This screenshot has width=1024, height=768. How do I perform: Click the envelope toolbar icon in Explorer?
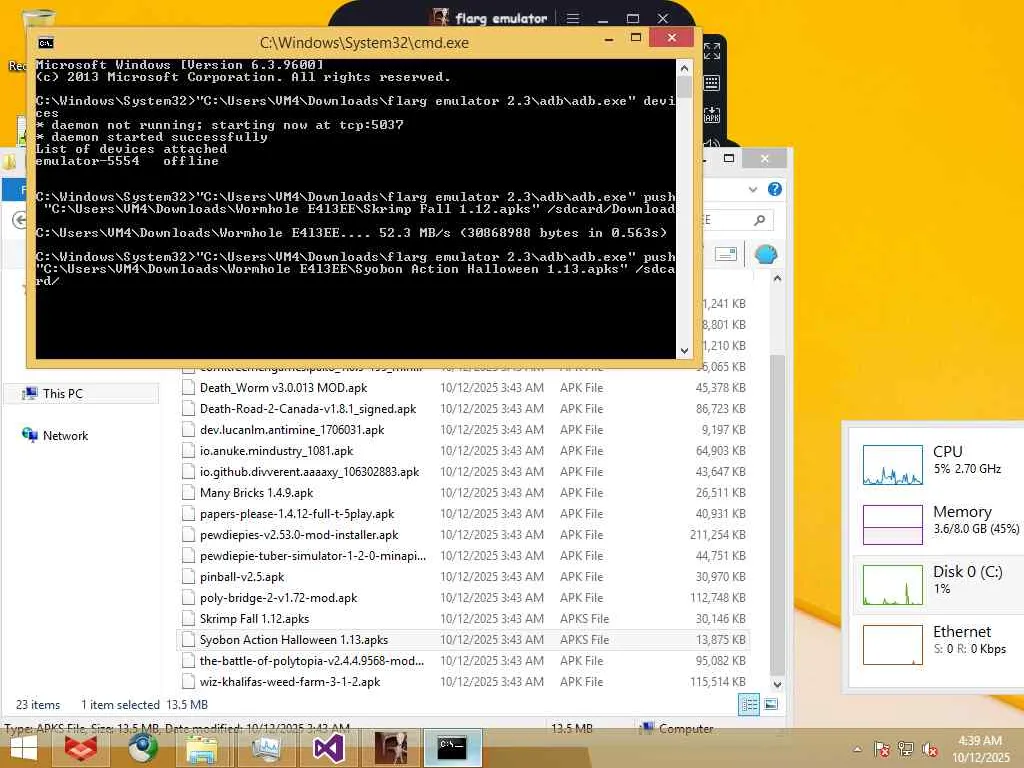[x=726, y=254]
